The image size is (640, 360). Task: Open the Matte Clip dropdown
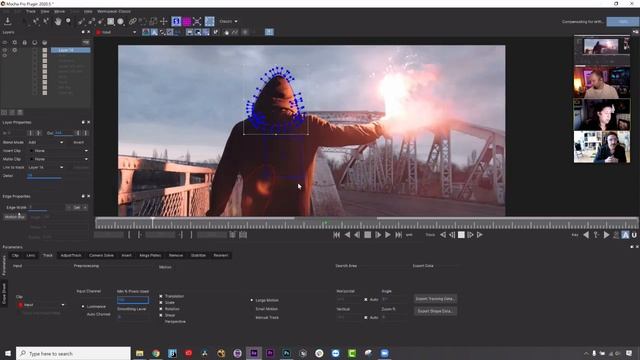(58, 159)
